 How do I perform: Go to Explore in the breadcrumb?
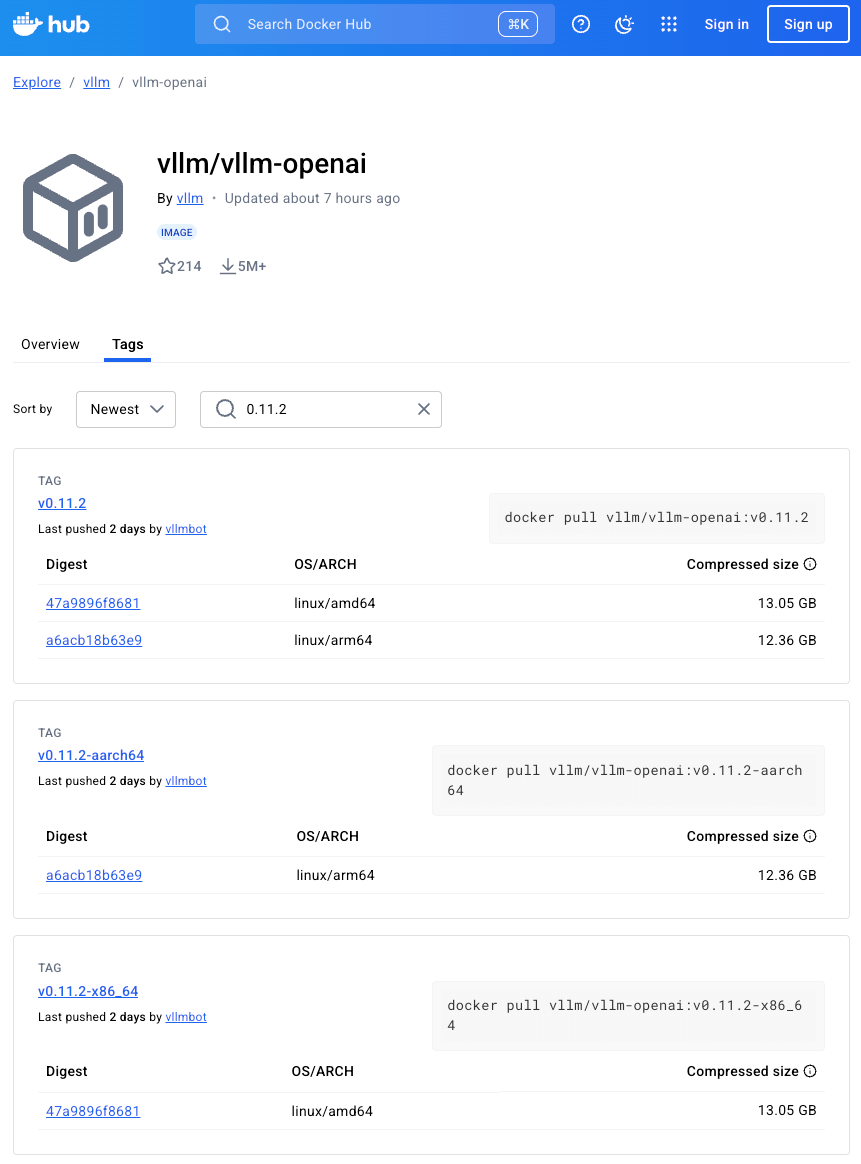(x=37, y=82)
